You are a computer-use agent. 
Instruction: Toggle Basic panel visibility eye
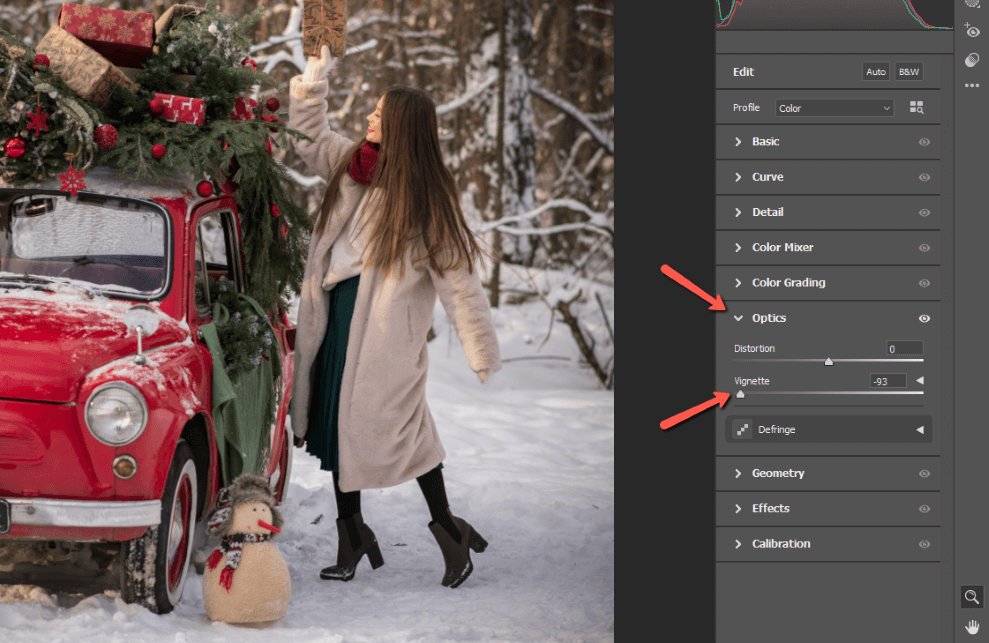coord(924,142)
